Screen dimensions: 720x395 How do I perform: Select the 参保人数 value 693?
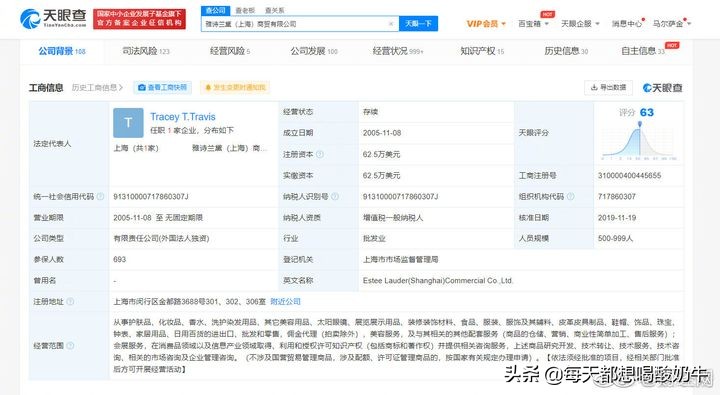[119, 260]
